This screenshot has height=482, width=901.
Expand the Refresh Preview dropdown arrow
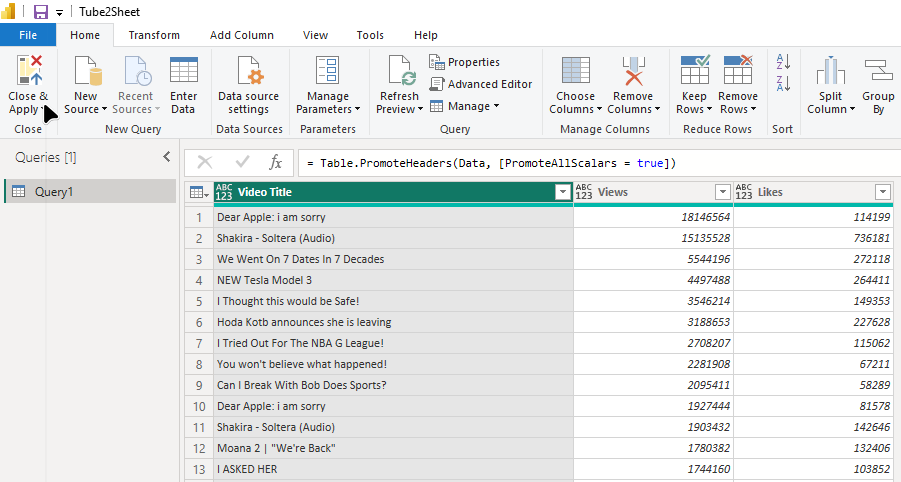[x=420, y=109]
